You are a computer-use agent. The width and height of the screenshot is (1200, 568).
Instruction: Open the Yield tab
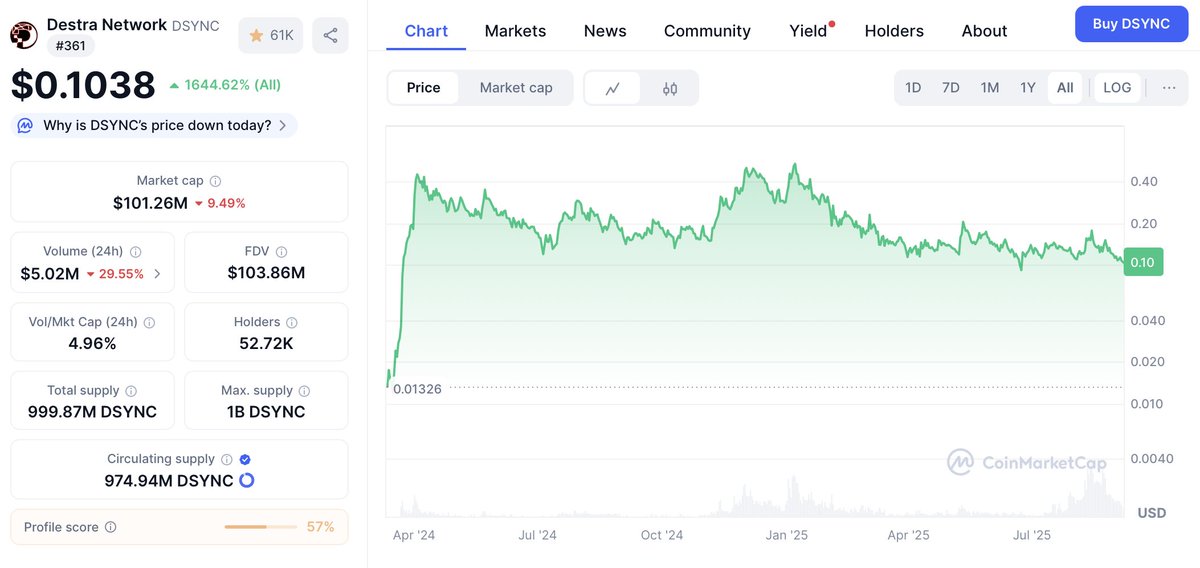(809, 31)
